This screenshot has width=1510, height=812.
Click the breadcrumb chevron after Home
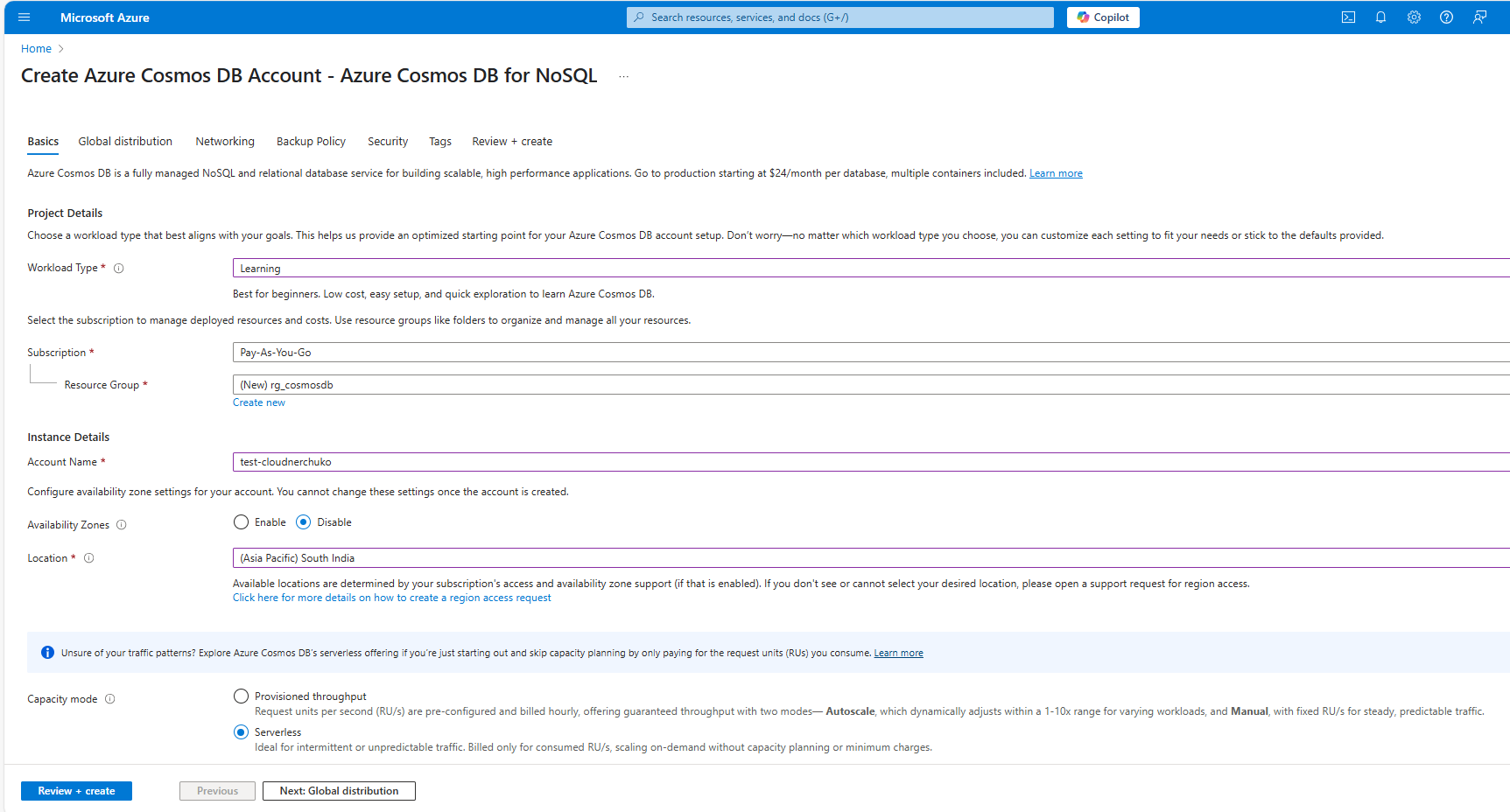pos(61,49)
